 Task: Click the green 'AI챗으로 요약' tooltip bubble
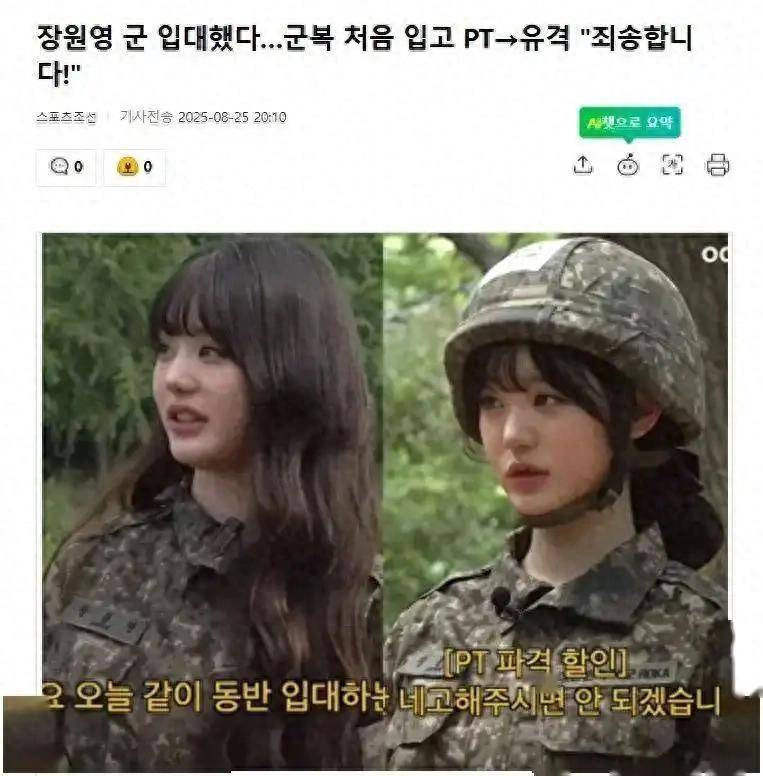point(629,122)
